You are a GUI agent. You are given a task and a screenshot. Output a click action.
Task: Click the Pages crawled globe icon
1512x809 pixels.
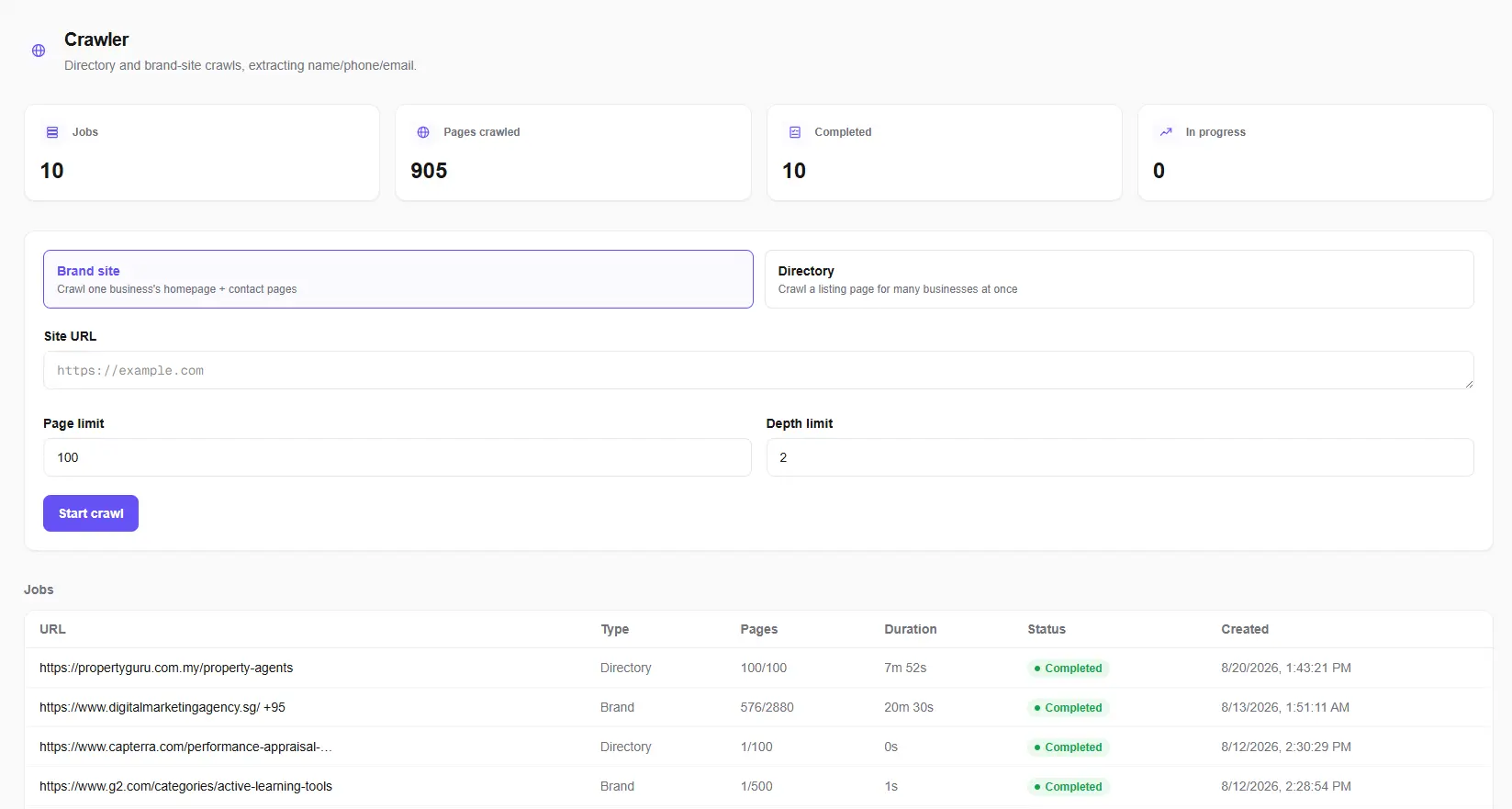(x=423, y=132)
